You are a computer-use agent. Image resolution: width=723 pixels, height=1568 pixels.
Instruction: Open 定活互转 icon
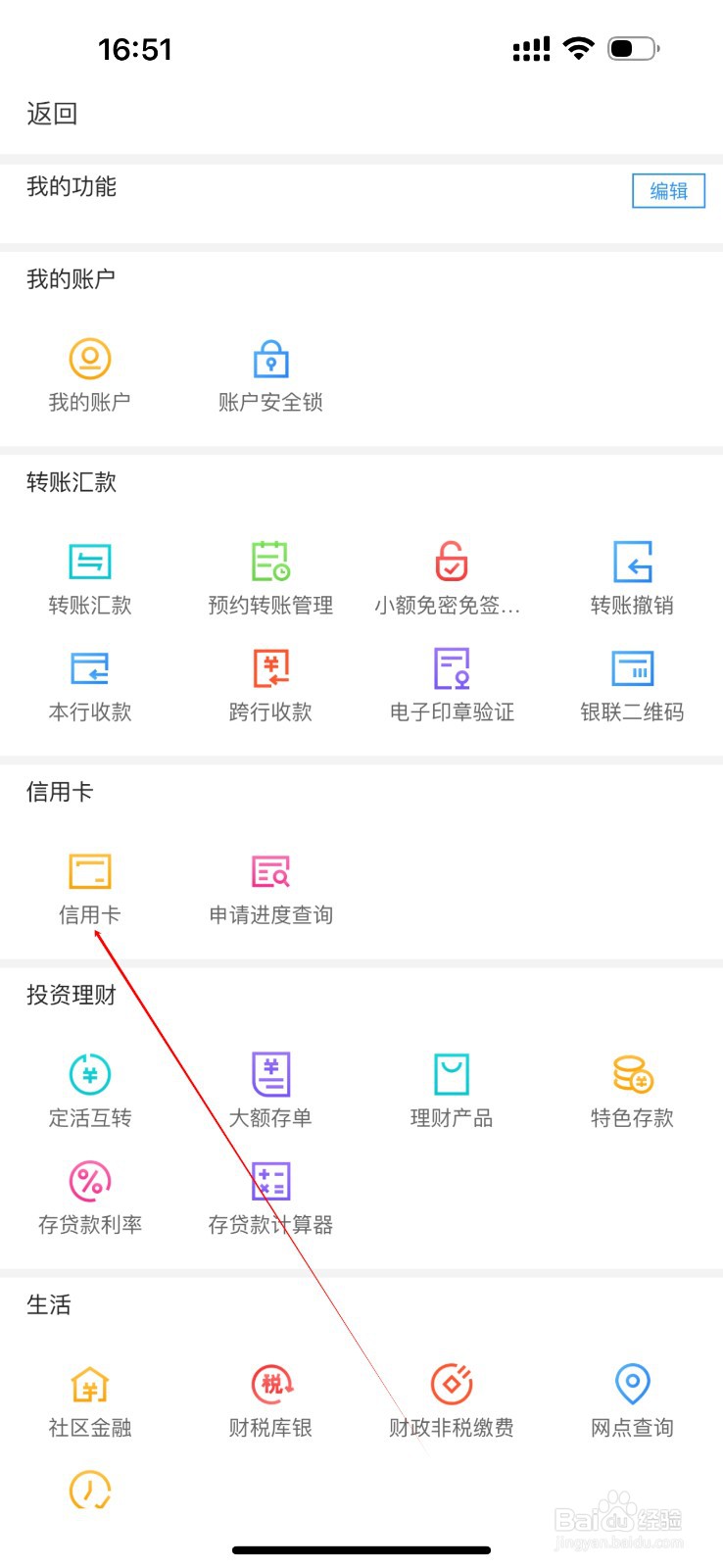(90, 1074)
